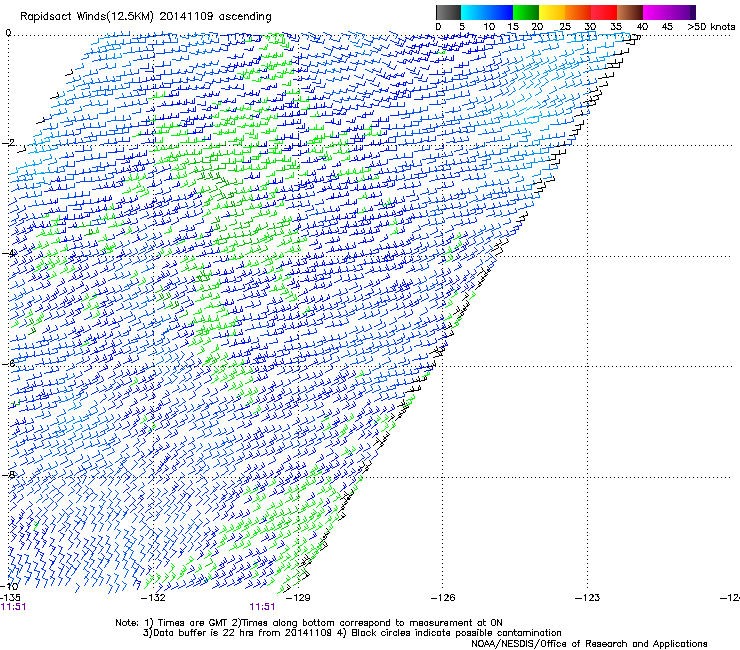Click the longitude label '-126'
The height and width of the screenshot is (650, 740).
[x=443, y=598]
